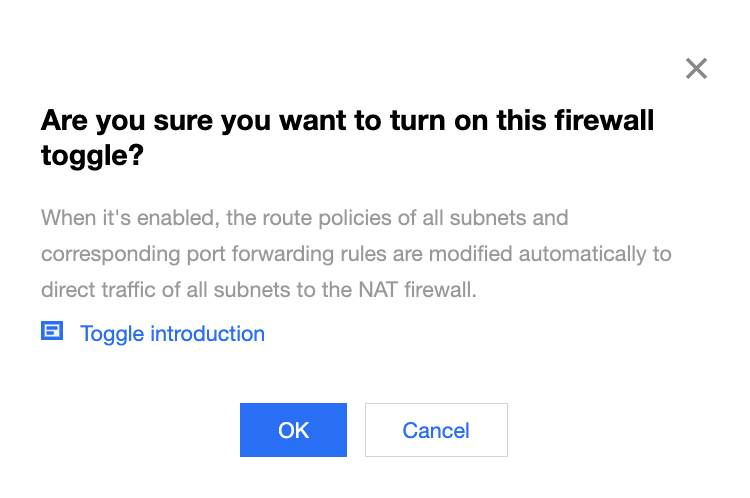This screenshot has width=750, height=498.
Task: Click the Toggle introduction document icon
Action: coord(52,332)
